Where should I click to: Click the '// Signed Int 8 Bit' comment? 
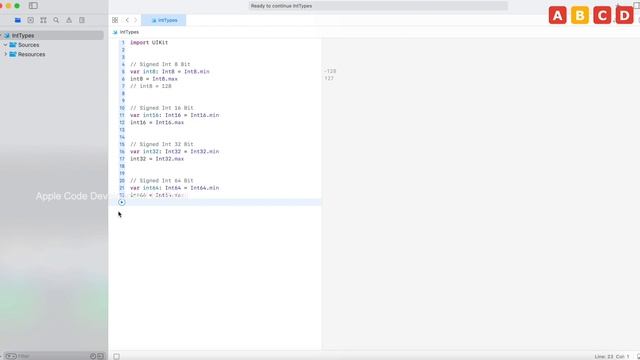(x=160, y=64)
